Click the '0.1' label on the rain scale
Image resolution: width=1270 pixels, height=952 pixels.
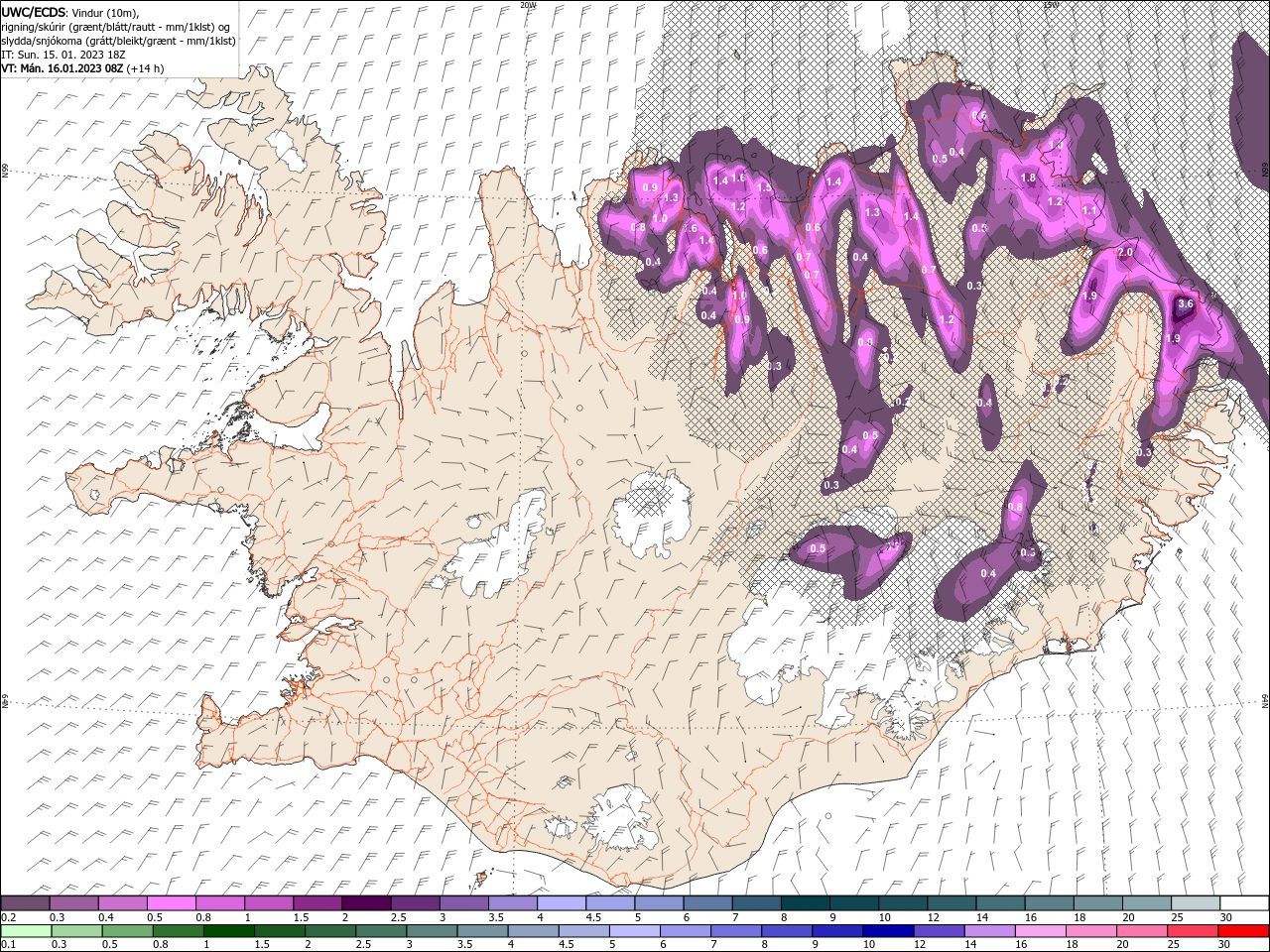pos(9,945)
